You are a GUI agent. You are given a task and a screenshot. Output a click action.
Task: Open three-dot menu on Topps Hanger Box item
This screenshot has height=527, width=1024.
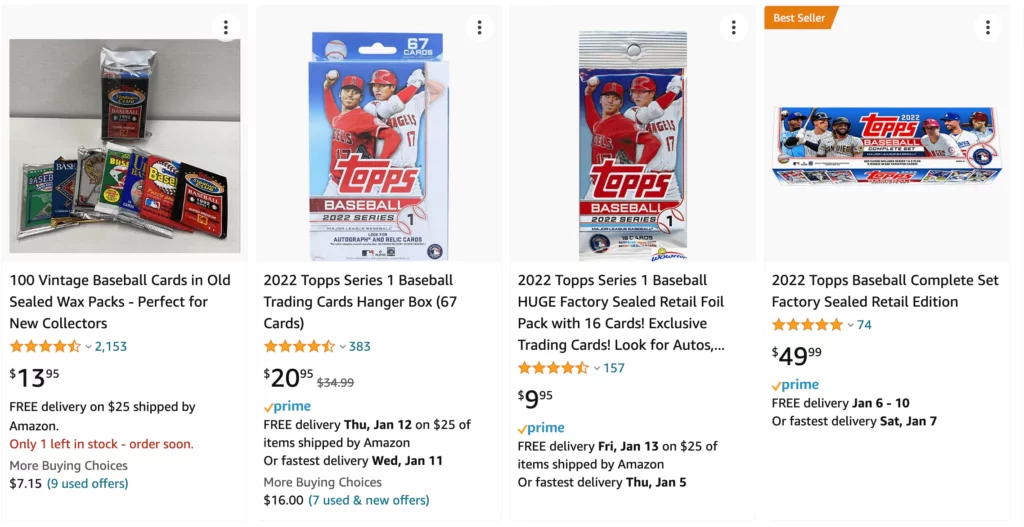[x=480, y=27]
